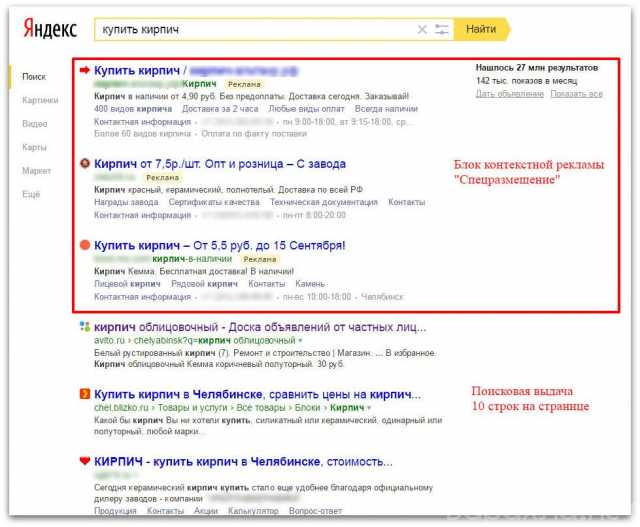The height and width of the screenshot is (527, 640).
Task: Open 'Камень' sitelink
Action: click(310, 284)
